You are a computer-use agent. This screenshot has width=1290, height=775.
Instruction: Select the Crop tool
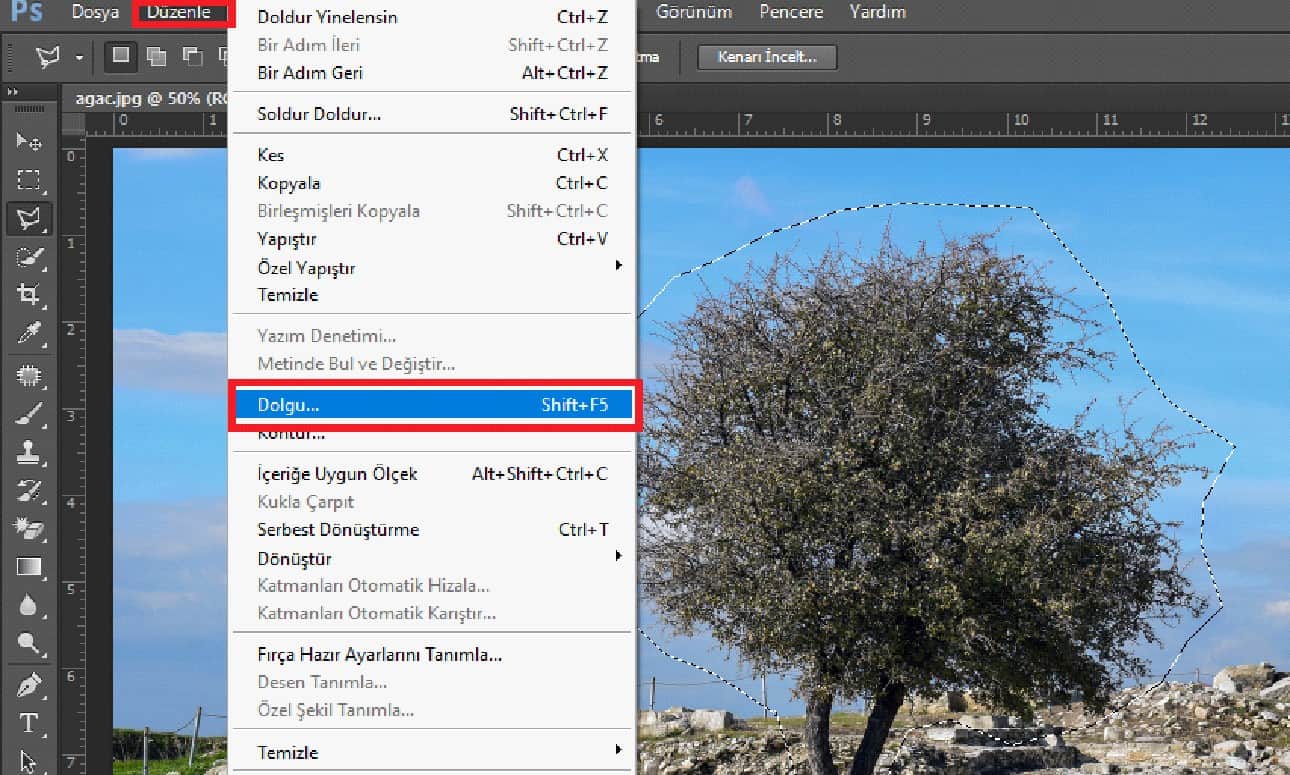click(x=29, y=294)
